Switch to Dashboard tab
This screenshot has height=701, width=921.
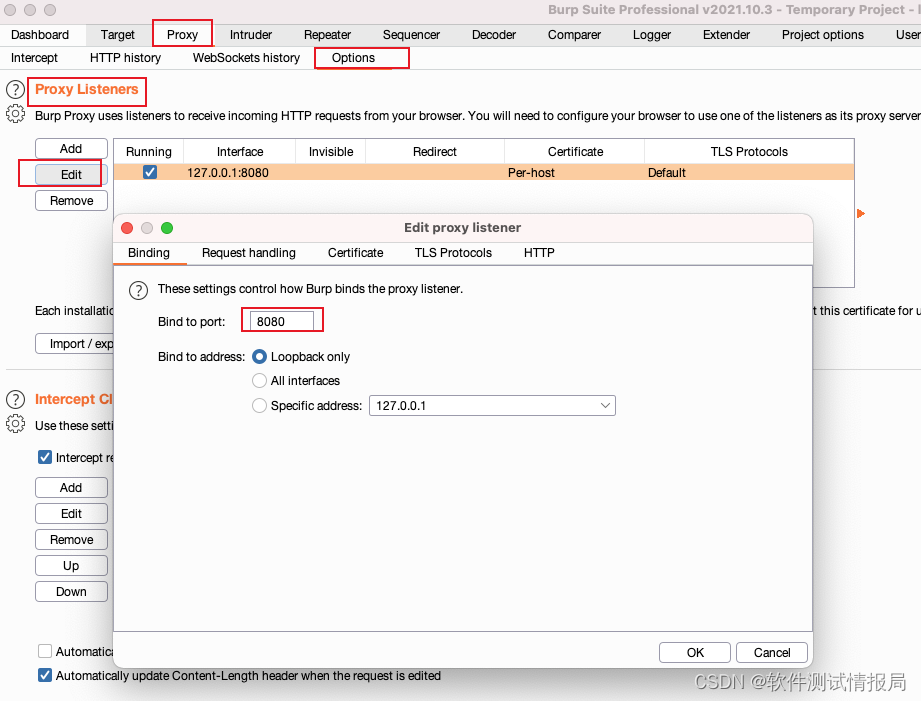40,35
